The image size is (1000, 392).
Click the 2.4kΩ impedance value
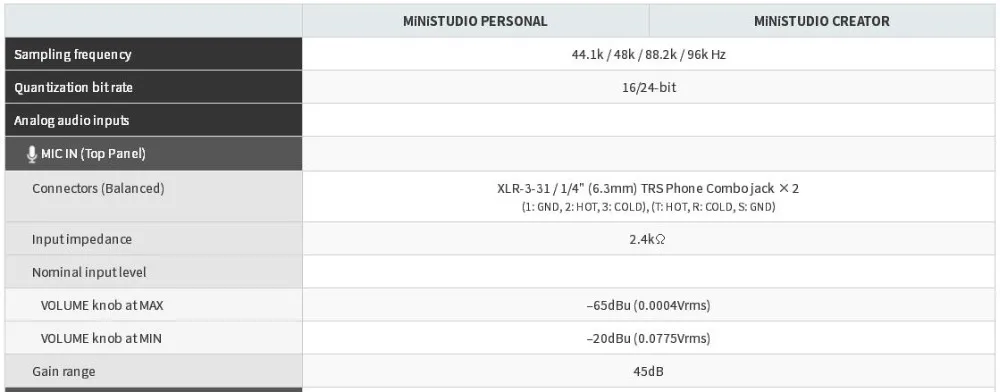pyautogui.click(x=648, y=240)
